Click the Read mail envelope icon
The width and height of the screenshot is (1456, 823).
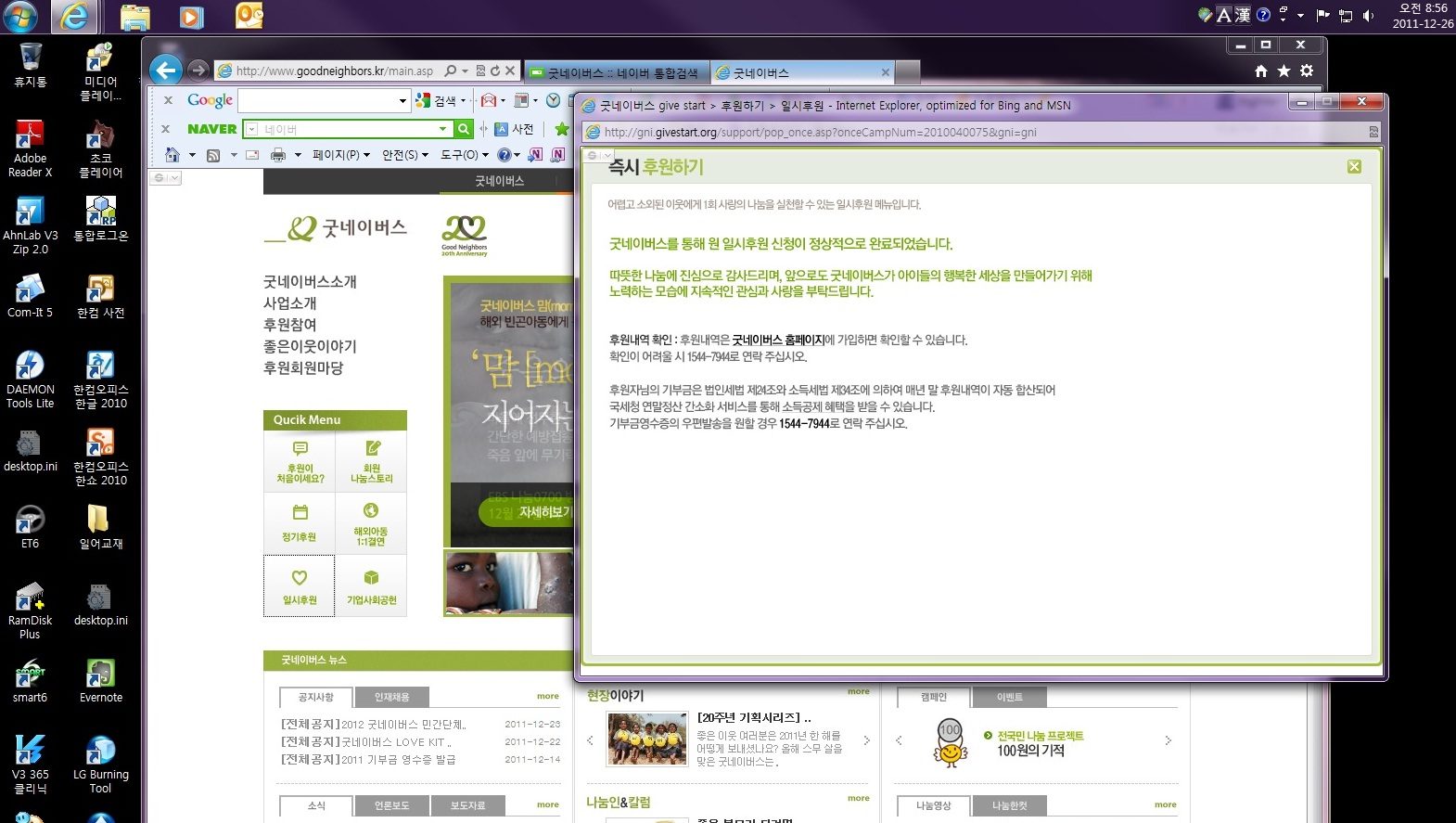251,155
